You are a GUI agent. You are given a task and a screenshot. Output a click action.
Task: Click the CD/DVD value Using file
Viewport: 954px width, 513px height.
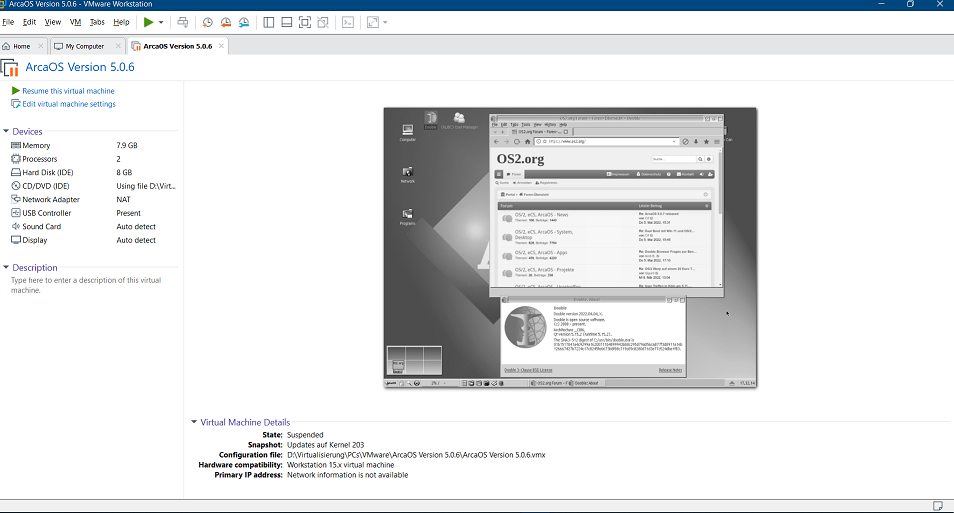tap(146, 186)
